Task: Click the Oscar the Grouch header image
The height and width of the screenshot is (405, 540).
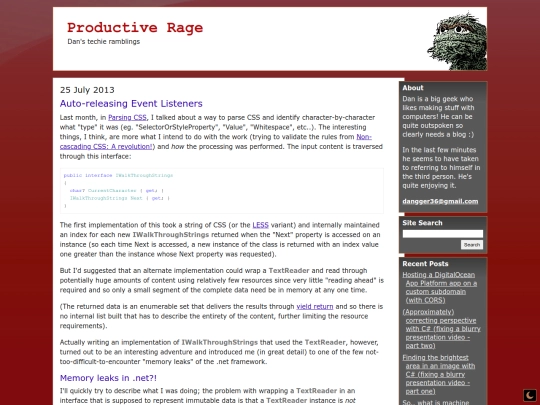Action: tap(457, 41)
